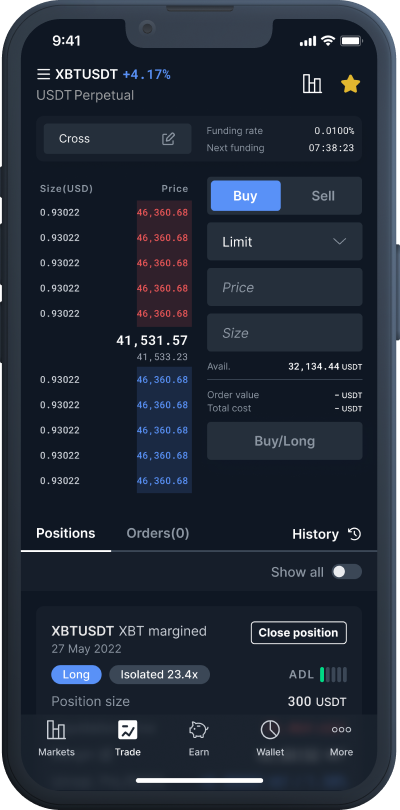400x810 pixels.
Task: Select the Buy side toggle
Action: 245,196
